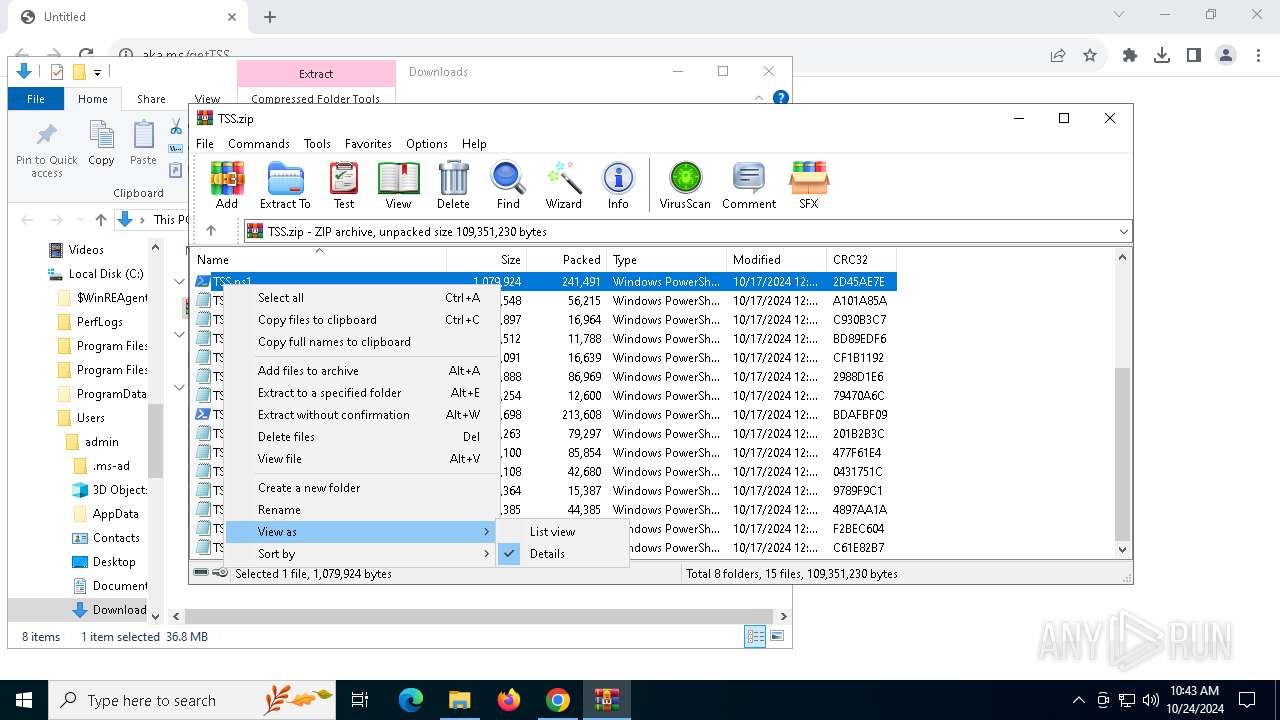
Task: Click the Copy icon in Explorer ribbon
Action: 101,143
